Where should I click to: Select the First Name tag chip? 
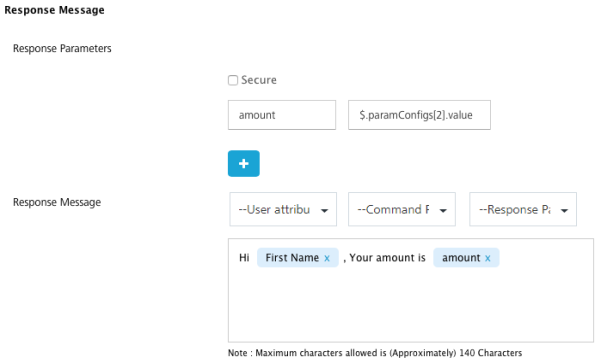pos(292,258)
